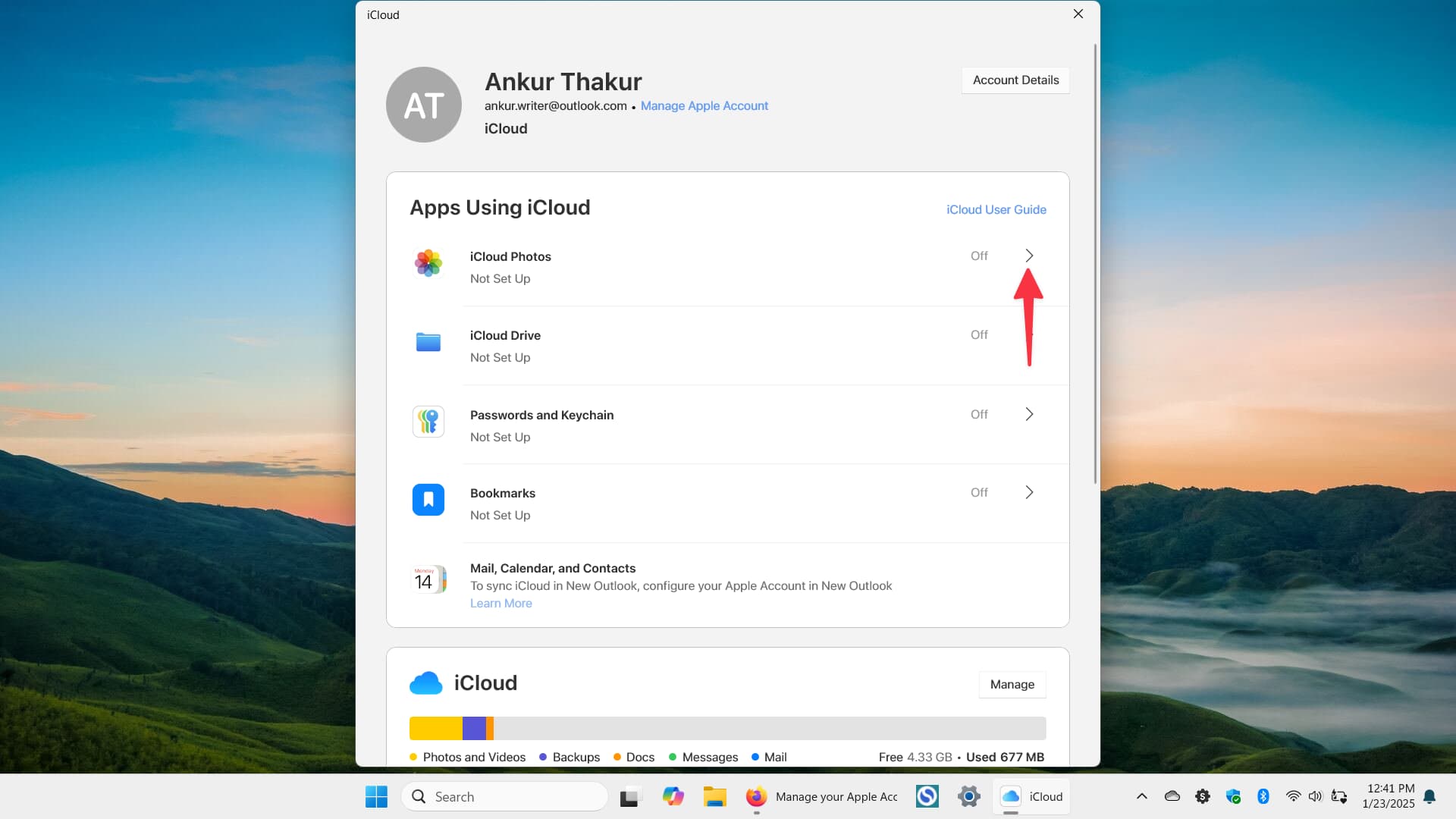This screenshot has height=819, width=1456.
Task: Click the ankur.writer@outlook.com email text
Action: tap(555, 105)
